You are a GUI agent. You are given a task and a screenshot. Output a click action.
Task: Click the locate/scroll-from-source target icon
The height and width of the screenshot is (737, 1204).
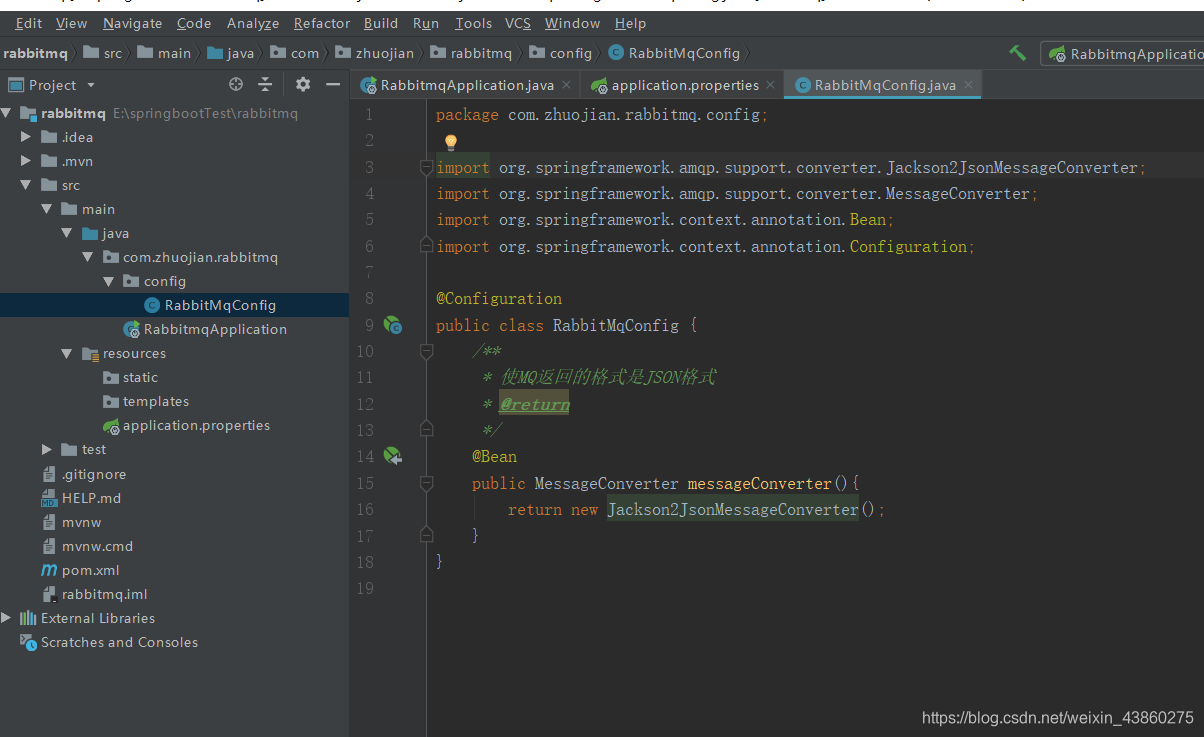[x=236, y=85]
